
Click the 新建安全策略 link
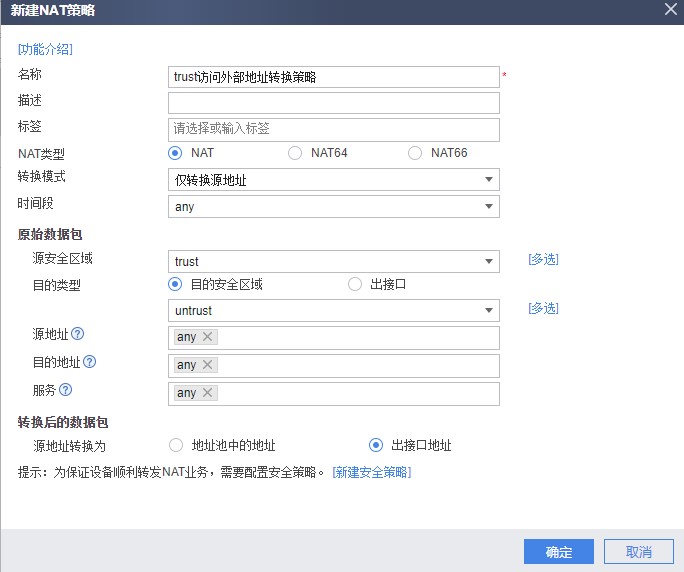pyautogui.click(x=372, y=472)
